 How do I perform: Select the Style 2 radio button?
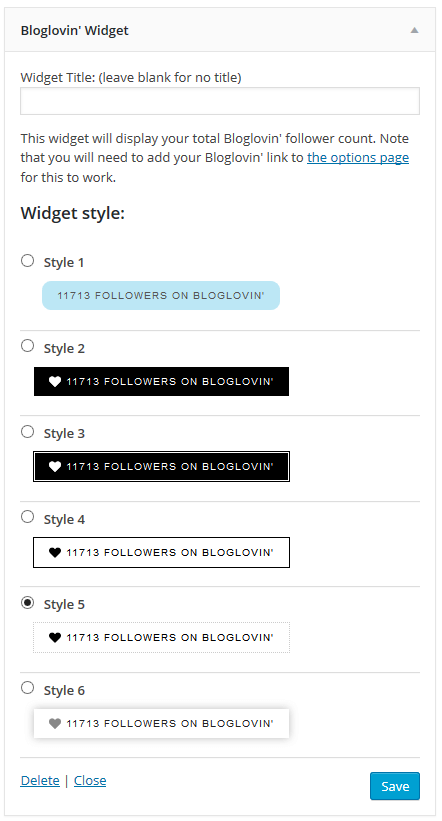pos(27,346)
